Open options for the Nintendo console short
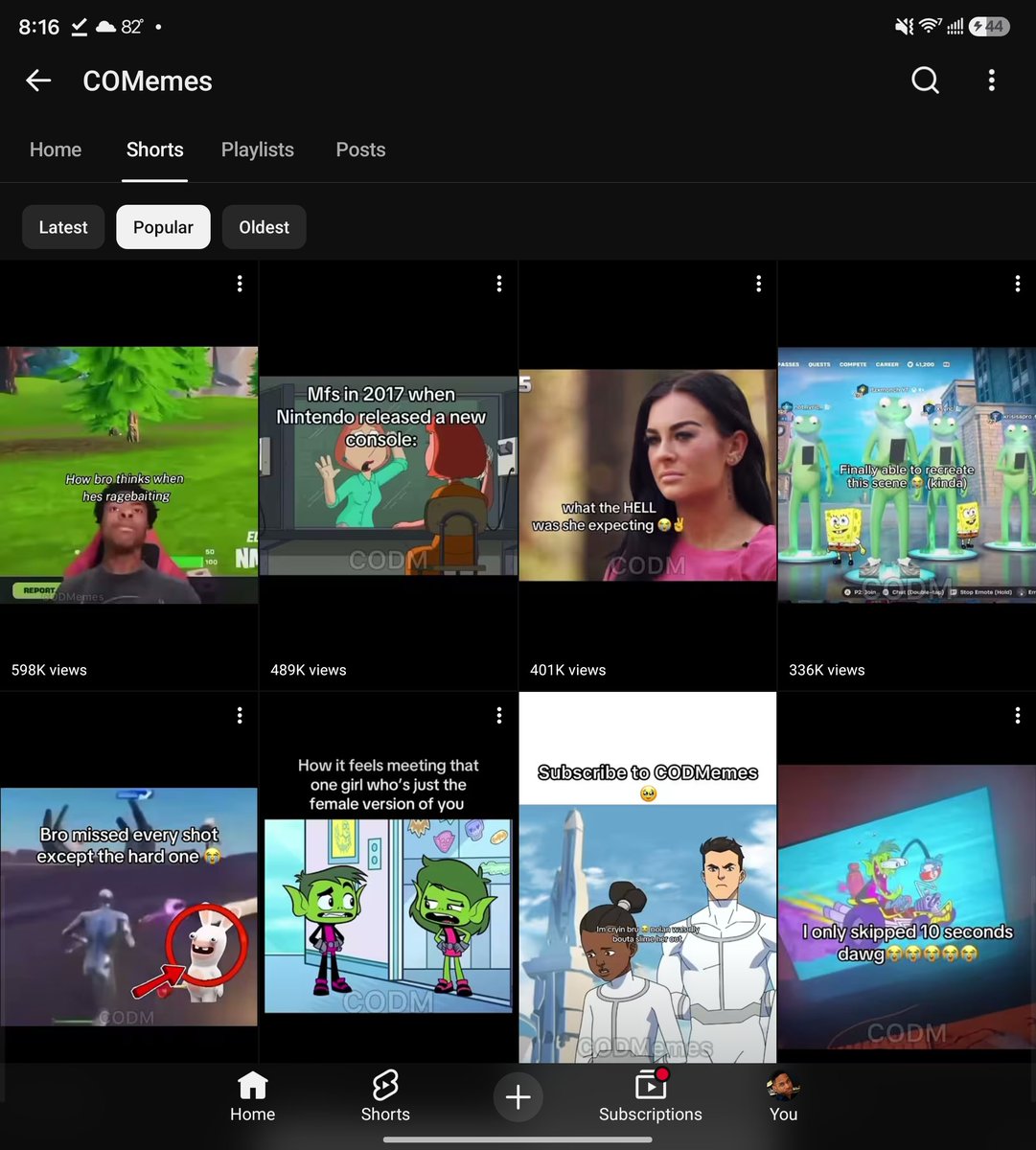1036x1150 pixels. [499, 284]
